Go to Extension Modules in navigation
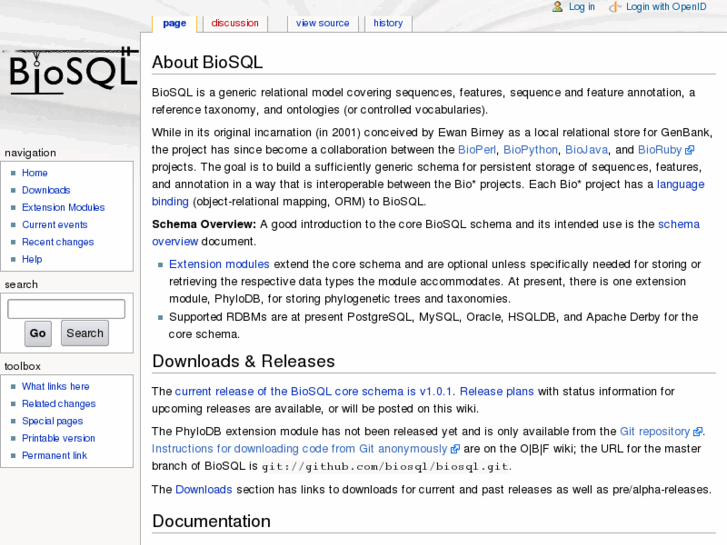727x545 pixels. point(63,207)
